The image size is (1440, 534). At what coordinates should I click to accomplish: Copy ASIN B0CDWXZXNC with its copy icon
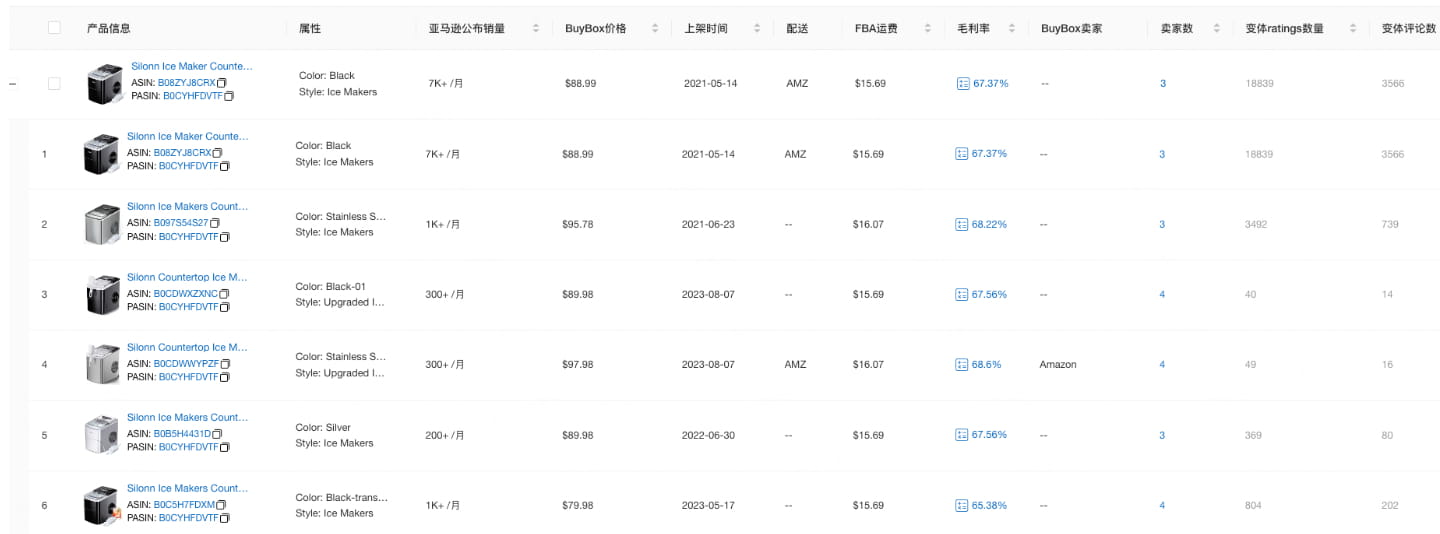point(224,294)
